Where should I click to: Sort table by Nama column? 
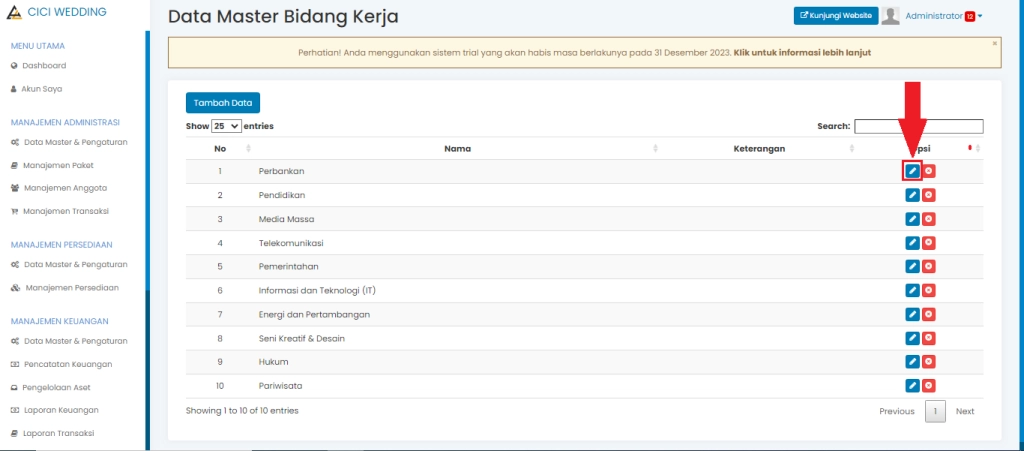457,149
